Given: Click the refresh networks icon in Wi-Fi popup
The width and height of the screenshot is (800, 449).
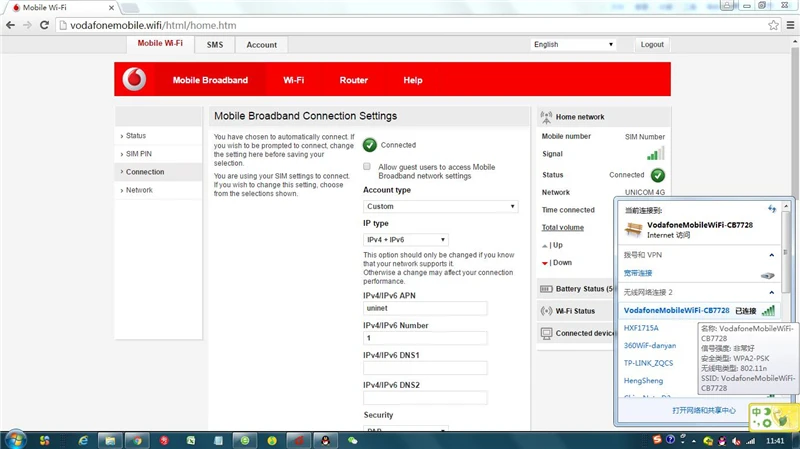Looking at the screenshot, I should click(x=771, y=208).
